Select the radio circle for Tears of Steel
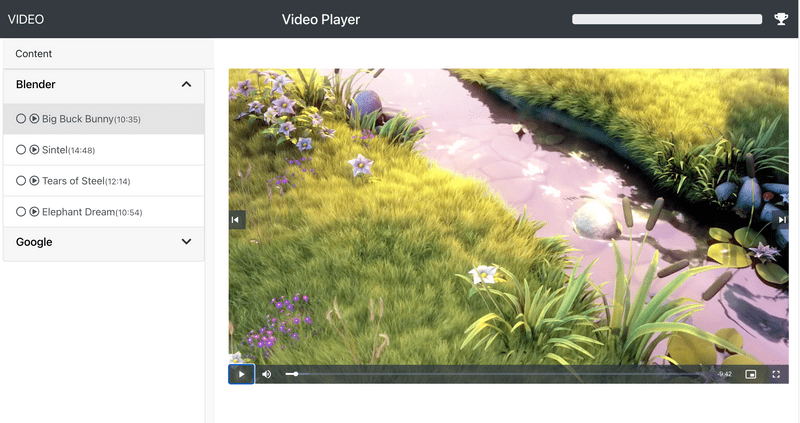 tap(21, 181)
